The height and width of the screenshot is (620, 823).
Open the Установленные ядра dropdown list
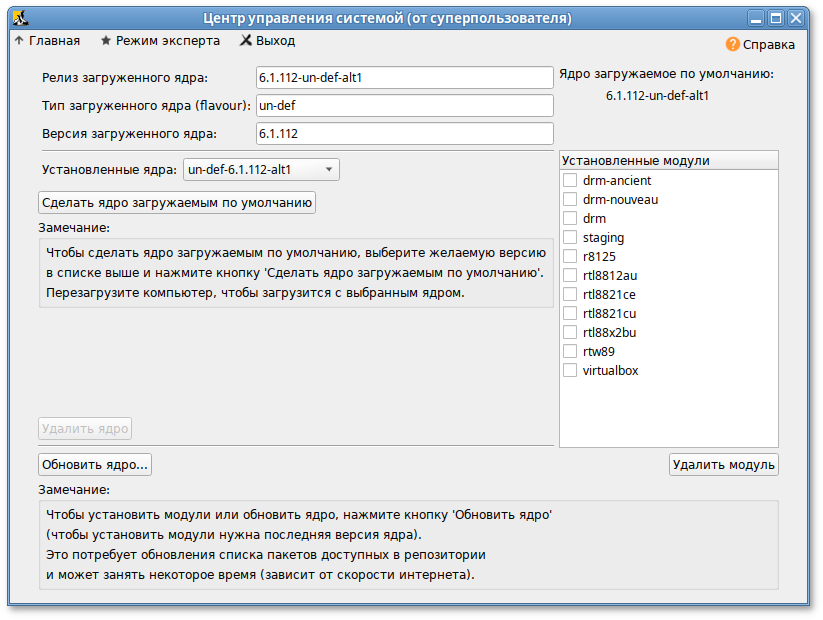tap(262, 170)
